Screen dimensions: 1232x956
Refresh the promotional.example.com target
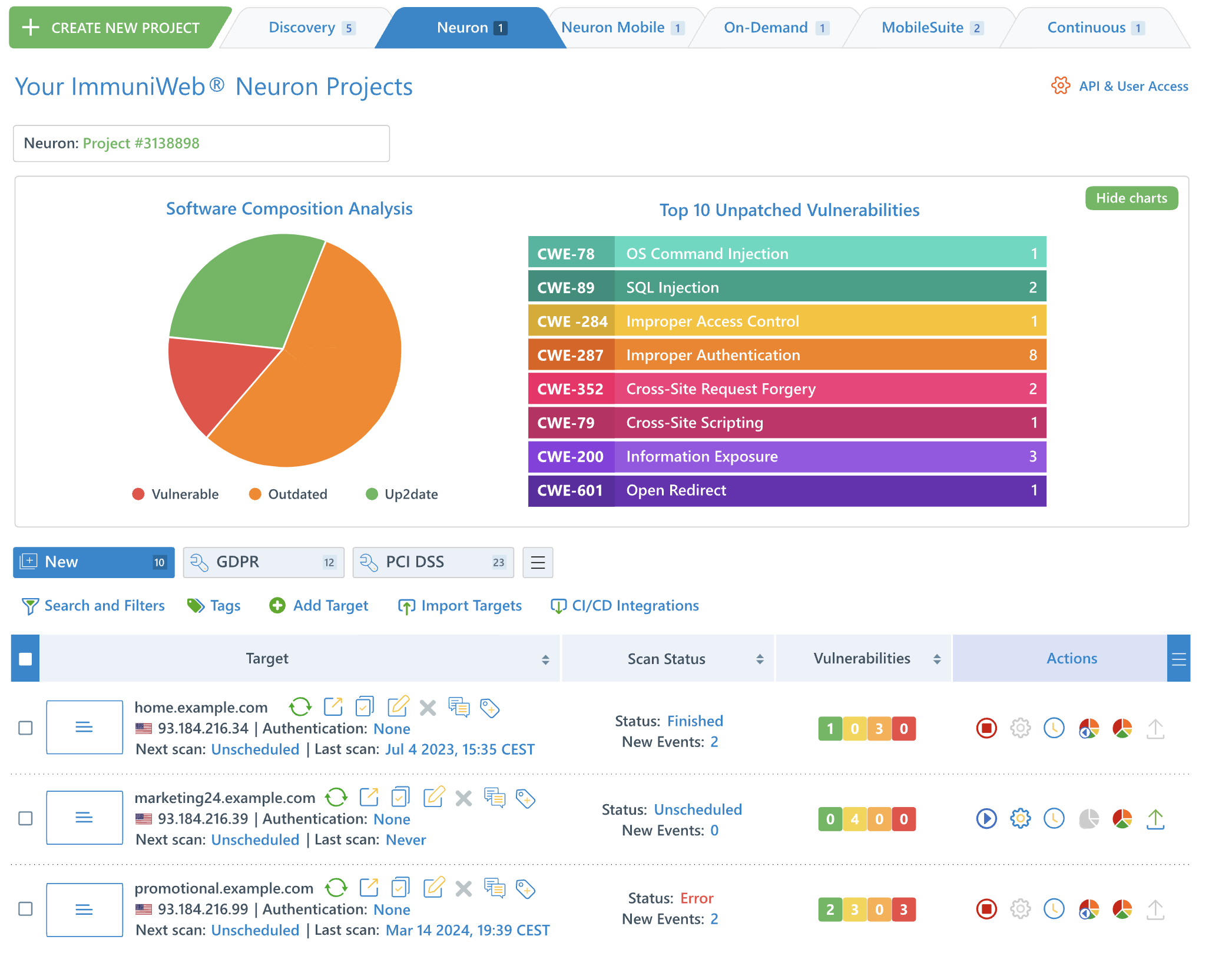[x=336, y=887]
